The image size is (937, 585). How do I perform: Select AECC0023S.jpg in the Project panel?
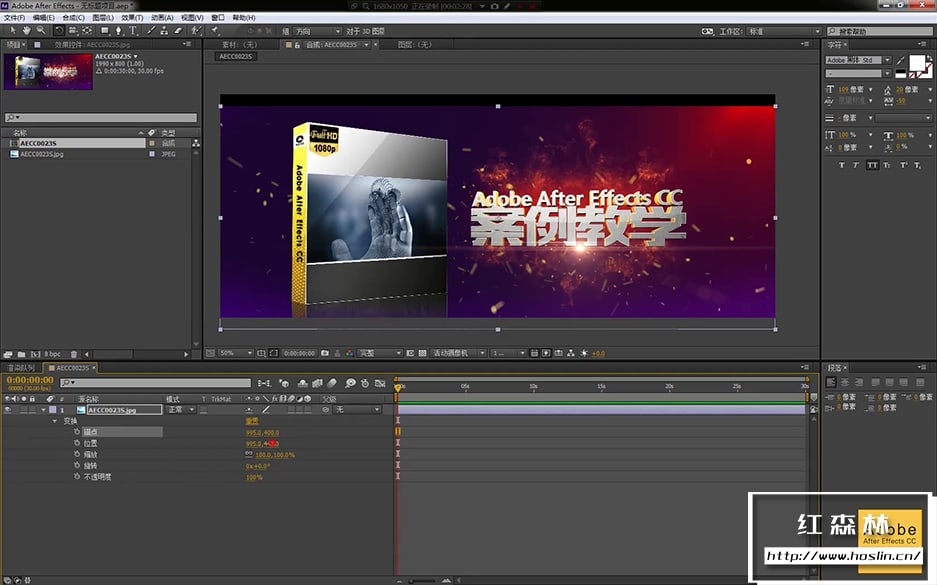(42, 154)
